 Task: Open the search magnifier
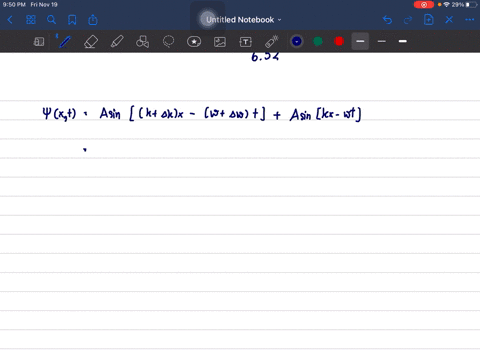tap(51, 20)
